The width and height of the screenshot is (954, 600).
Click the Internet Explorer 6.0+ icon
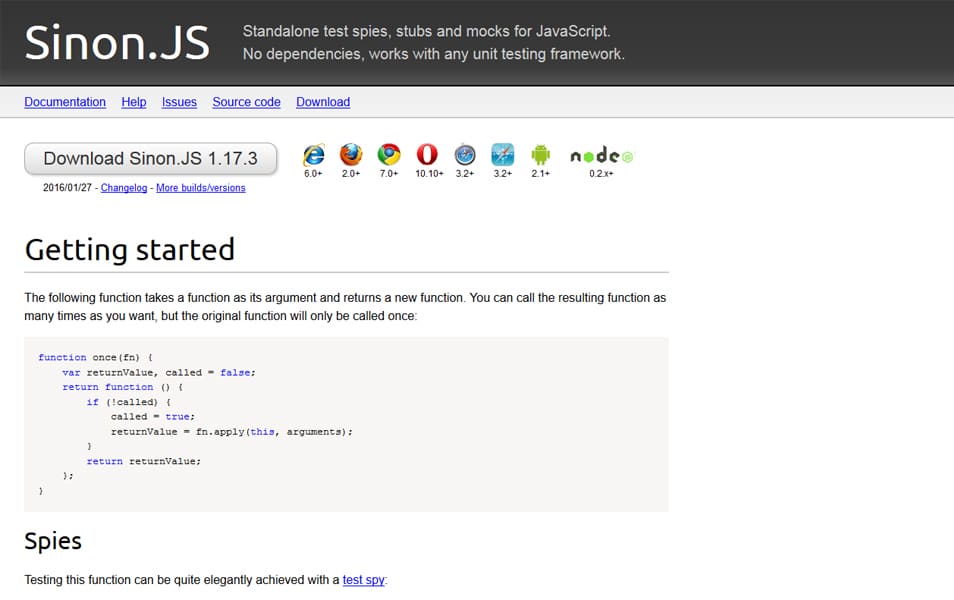click(314, 155)
